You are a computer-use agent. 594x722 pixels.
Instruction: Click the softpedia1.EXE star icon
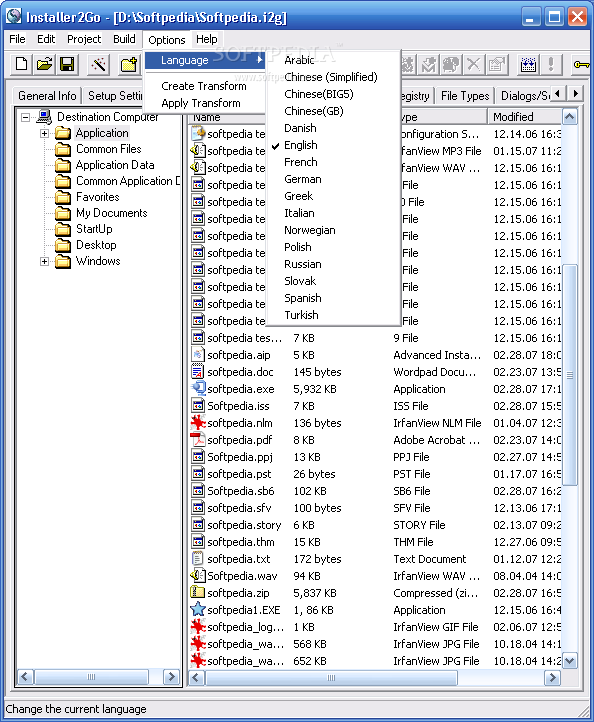tap(198, 610)
